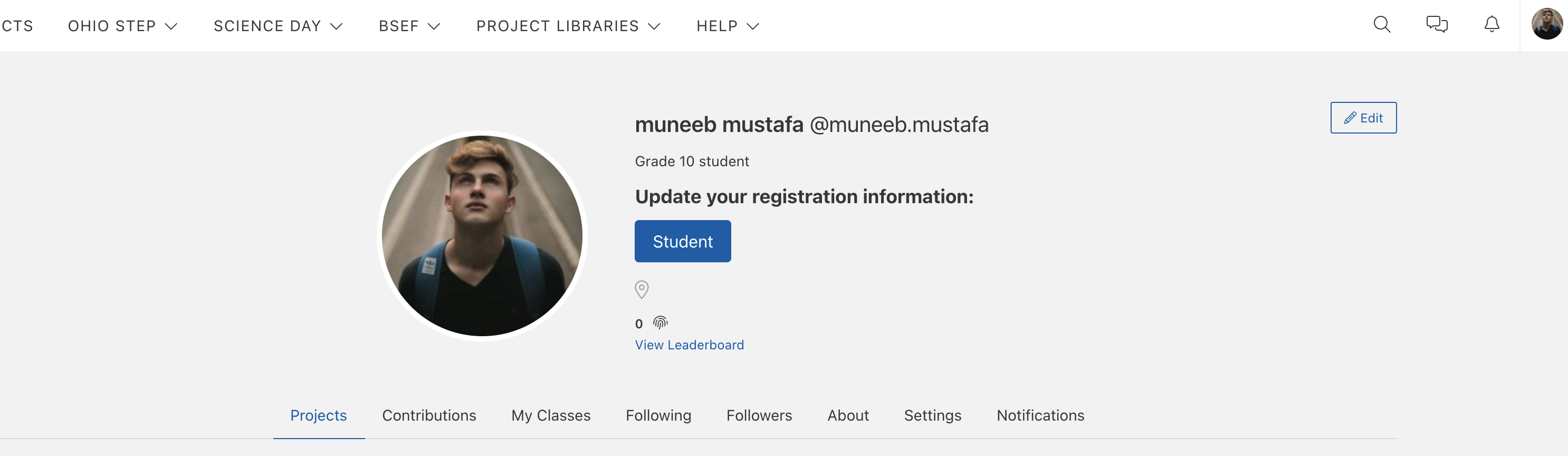Image resolution: width=1568 pixels, height=456 pixels.
Task: Open the Help dropdown
Action: click(728, 25)
